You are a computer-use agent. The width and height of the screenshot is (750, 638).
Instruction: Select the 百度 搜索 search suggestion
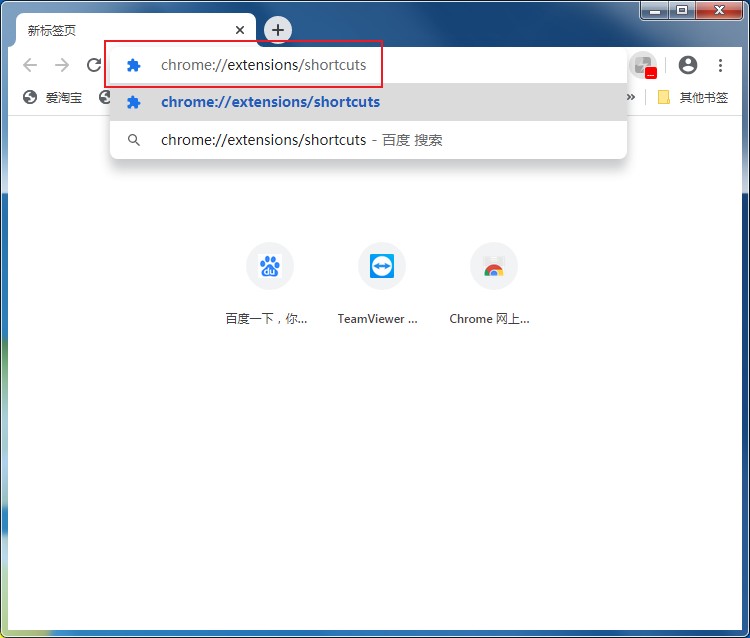coord(301,140)
